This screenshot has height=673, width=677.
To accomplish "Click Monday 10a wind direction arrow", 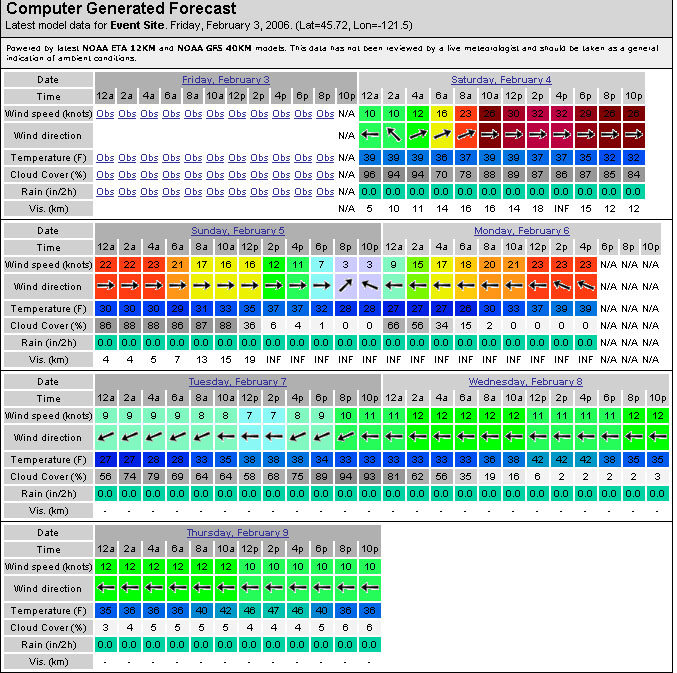I will [x=514, y=286].
